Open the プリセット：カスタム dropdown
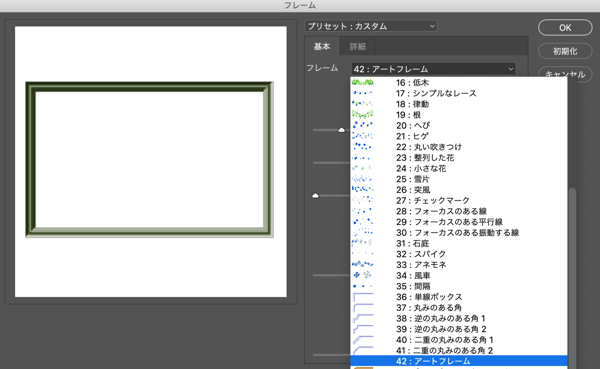 pyautogui.click(x=371, y=26)
